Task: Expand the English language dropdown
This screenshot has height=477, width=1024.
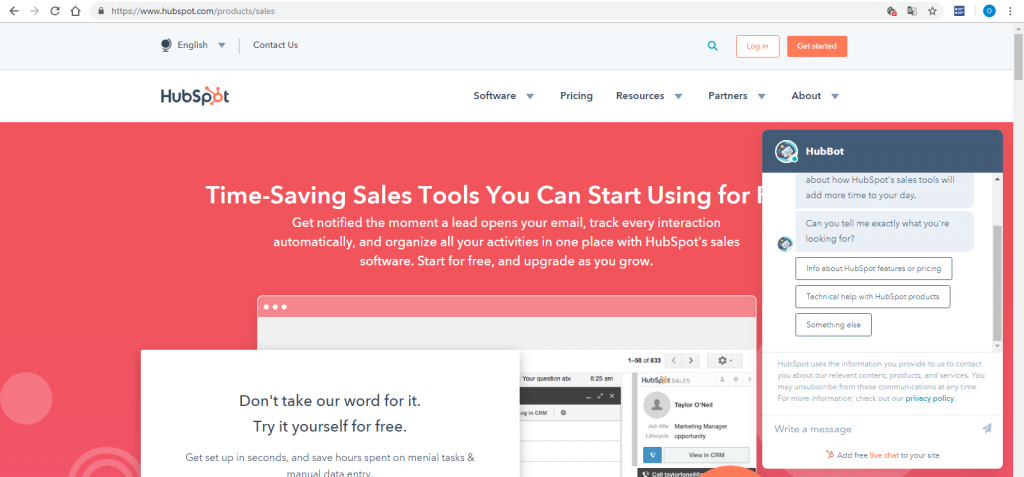Action: tap(221, 46)
